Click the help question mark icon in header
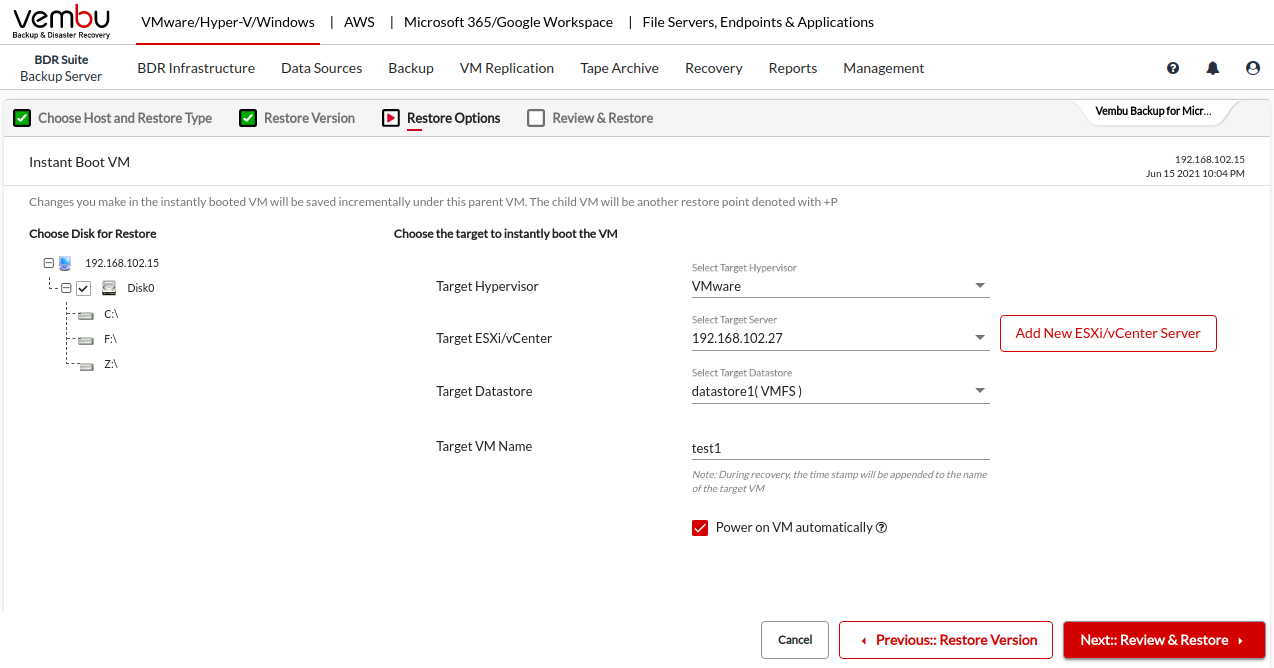This screenshot has width=1274, height=668. [1173, 68]
